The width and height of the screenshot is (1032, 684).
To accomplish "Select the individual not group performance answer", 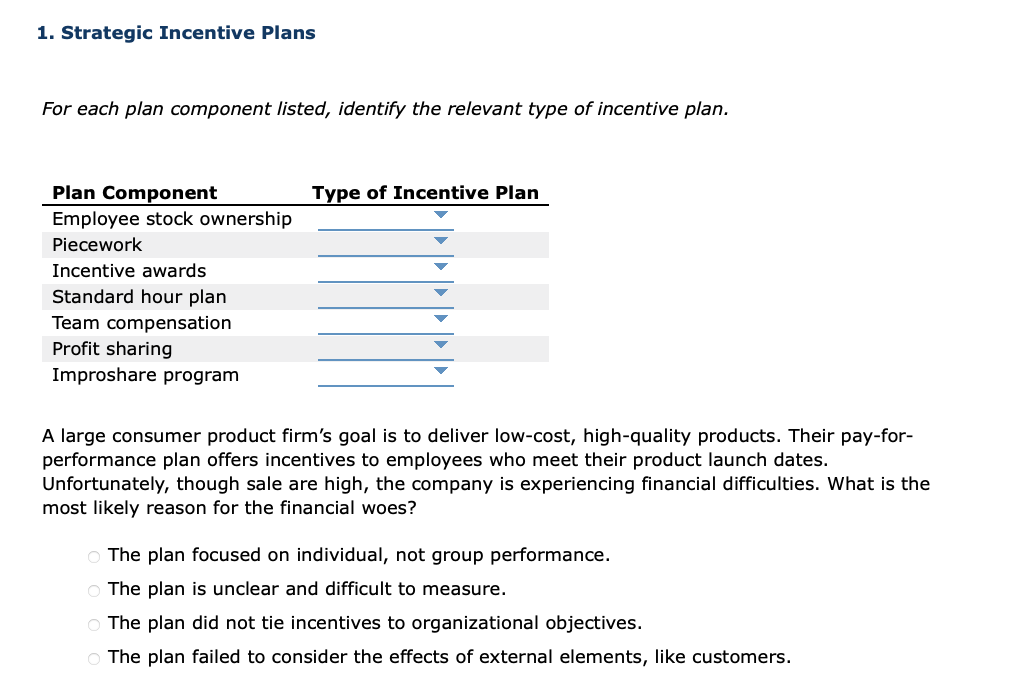I will point(93,557).
